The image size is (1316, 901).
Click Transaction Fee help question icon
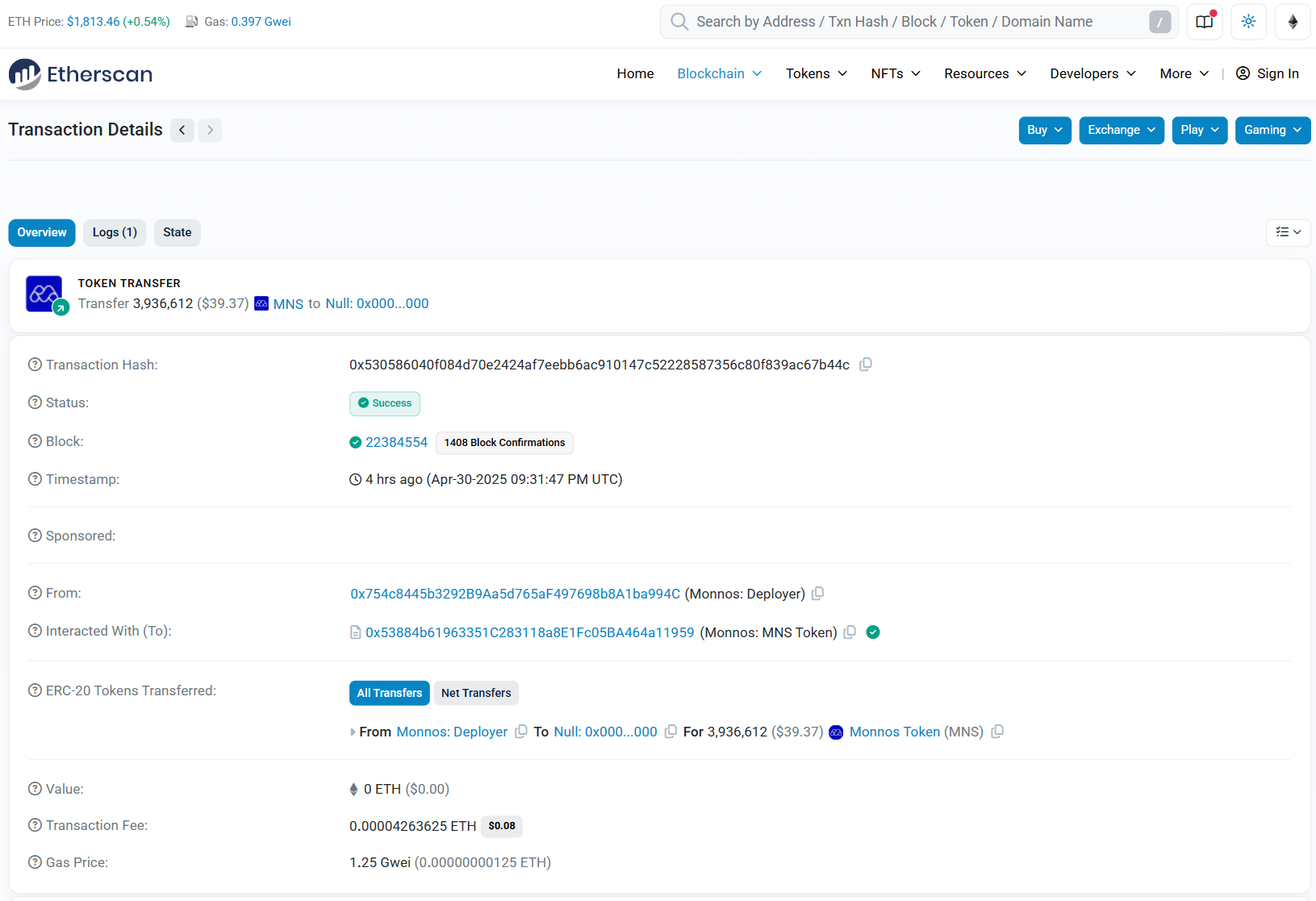[35, 825]
